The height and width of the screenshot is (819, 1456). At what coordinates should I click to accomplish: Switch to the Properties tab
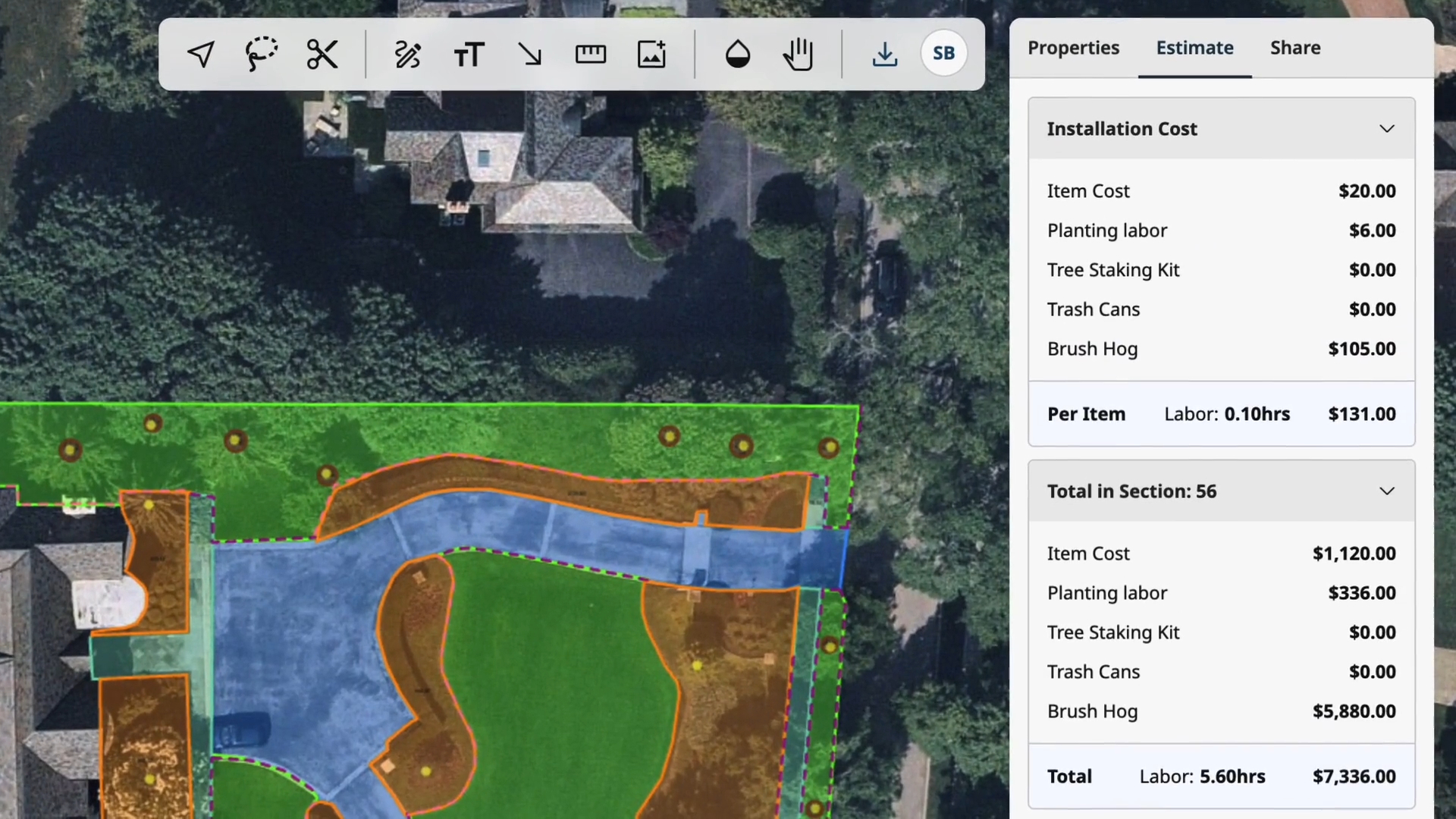point(1073,48)
